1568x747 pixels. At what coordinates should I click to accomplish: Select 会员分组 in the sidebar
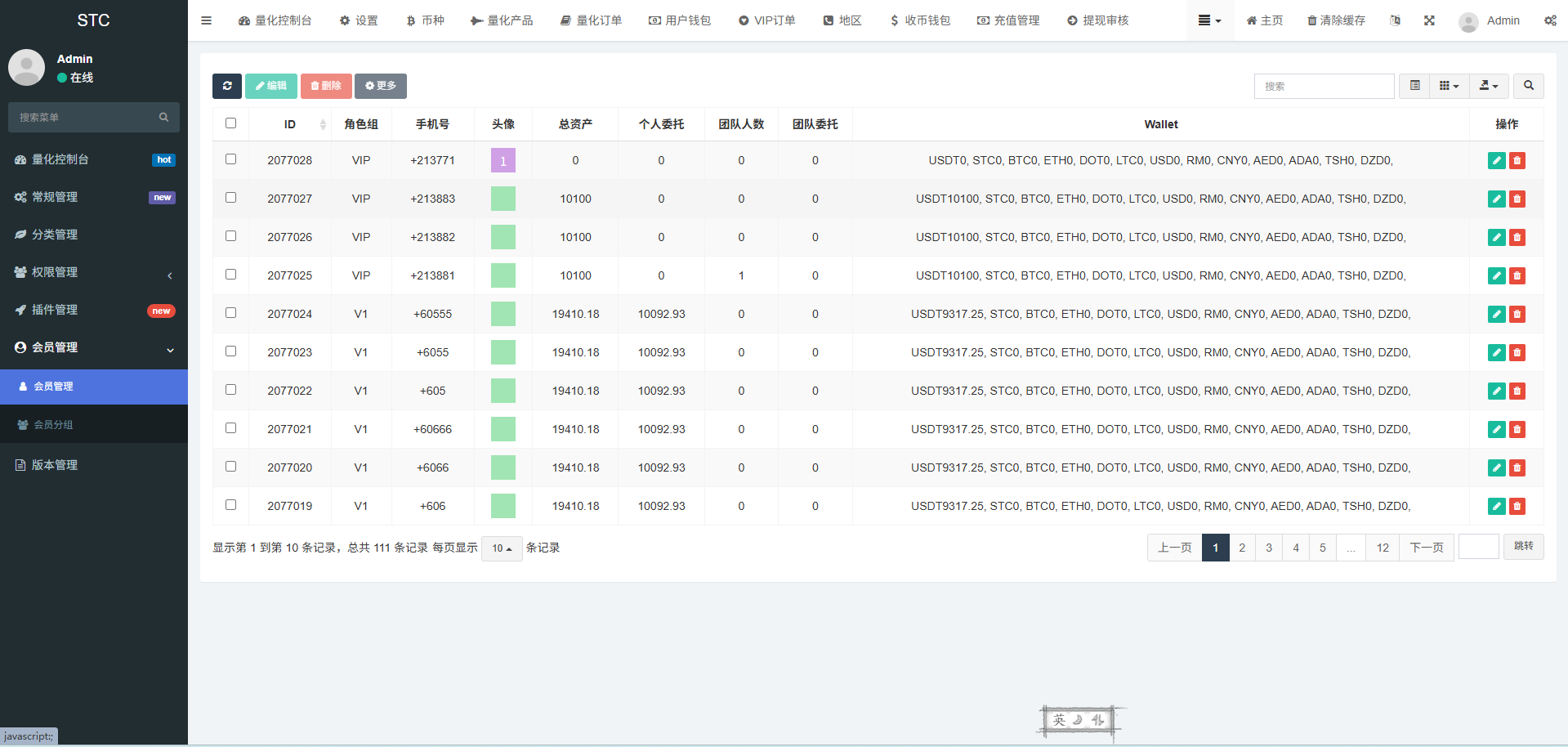click(54, 425)
